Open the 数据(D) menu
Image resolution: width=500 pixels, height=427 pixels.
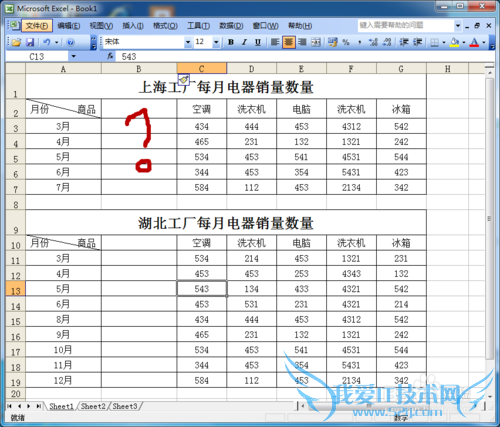231,26
